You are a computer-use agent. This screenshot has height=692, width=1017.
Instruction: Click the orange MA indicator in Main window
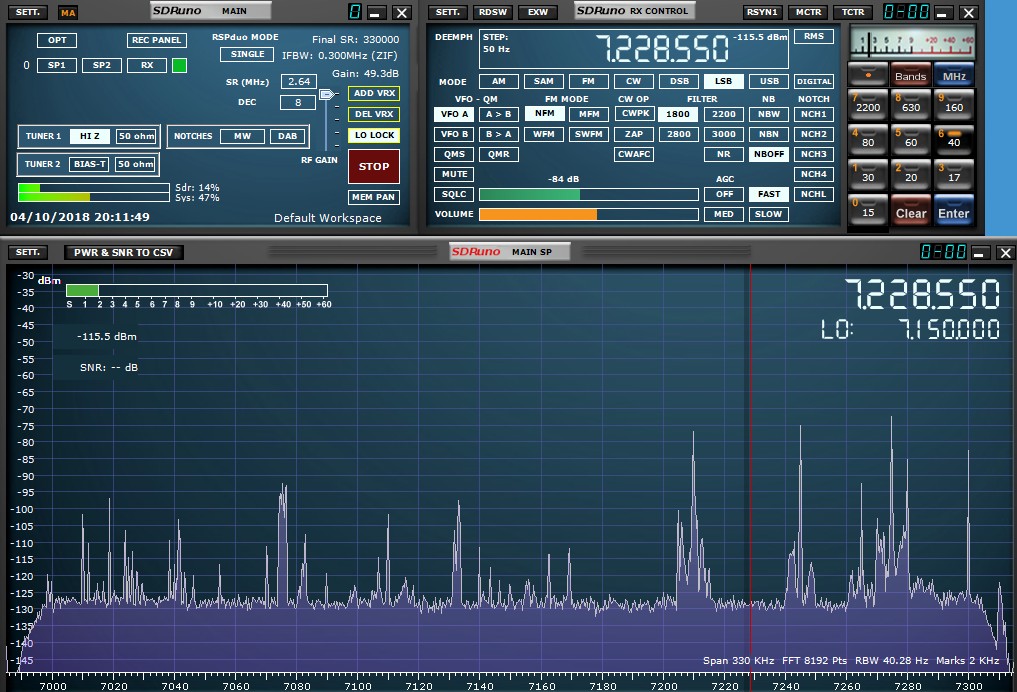pyautogui.click(x=67, y=12)
